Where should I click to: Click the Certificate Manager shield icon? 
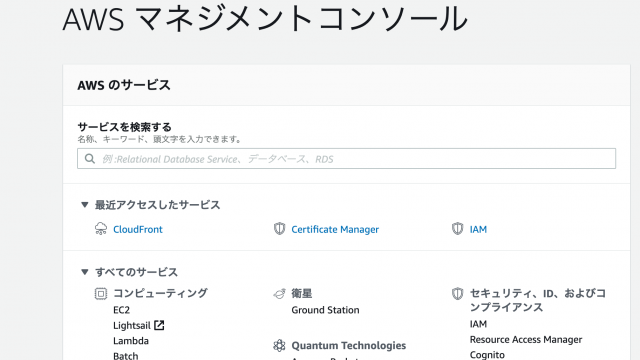point(279,229)
